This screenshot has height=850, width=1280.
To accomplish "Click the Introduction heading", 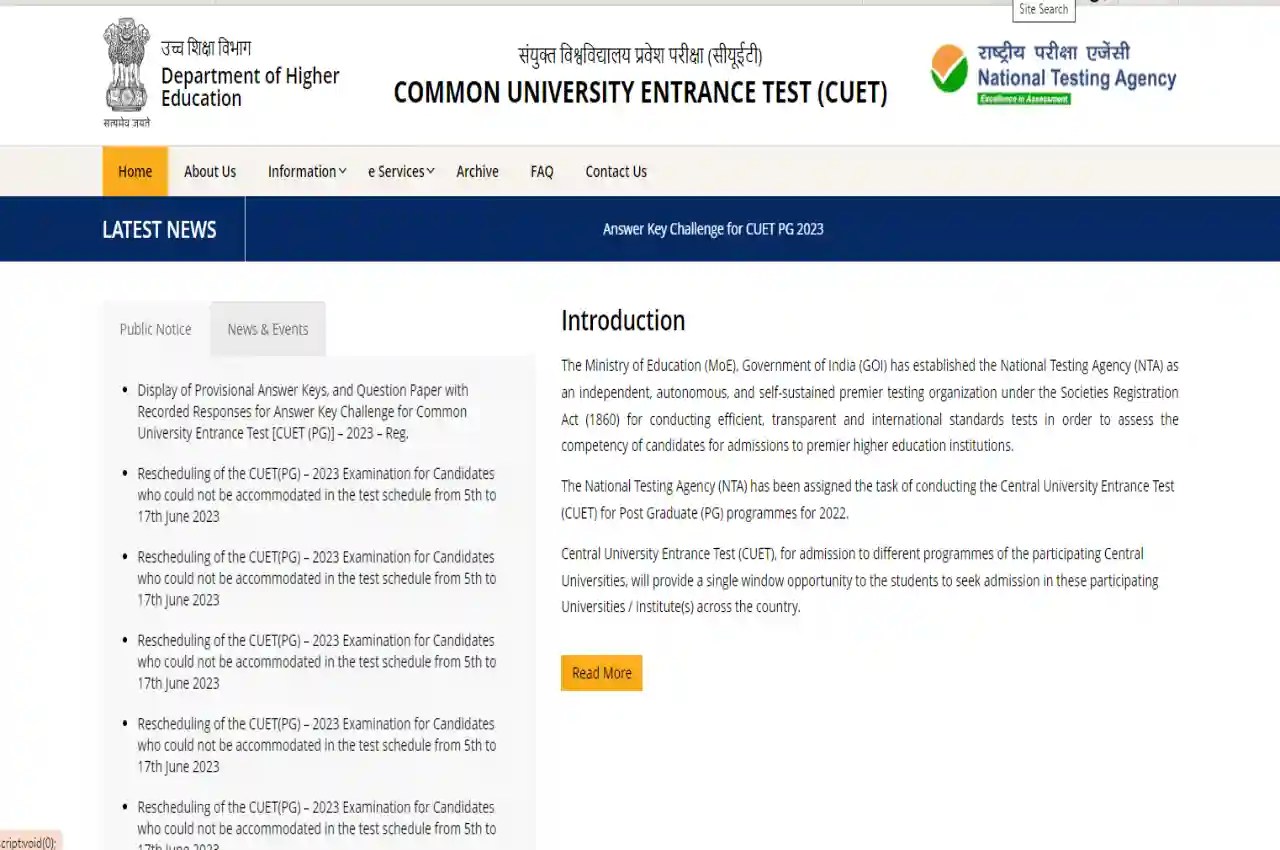I will (623, 320).
